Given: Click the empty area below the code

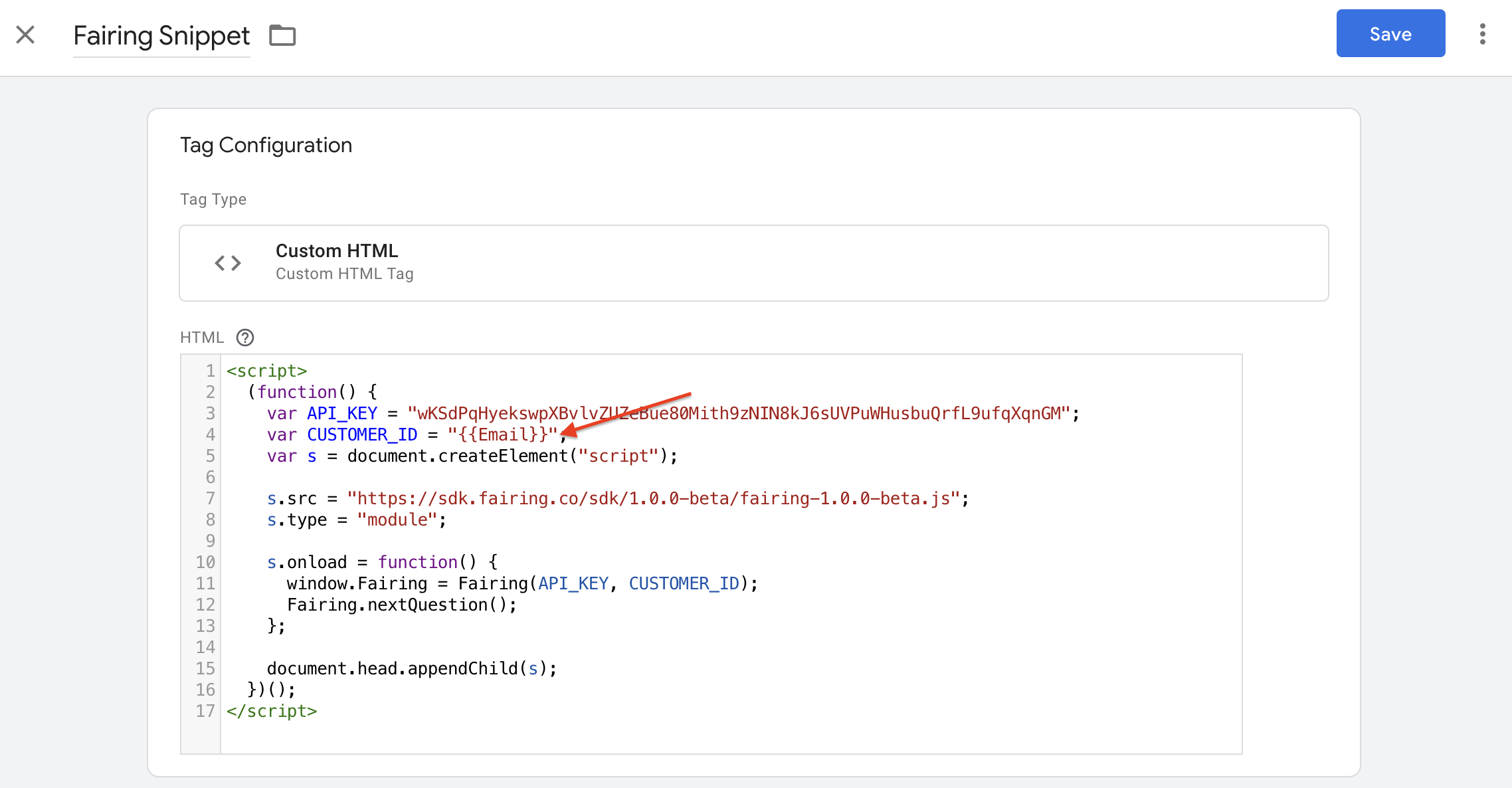Looking at the screenshot, I should tap(731, 736).
